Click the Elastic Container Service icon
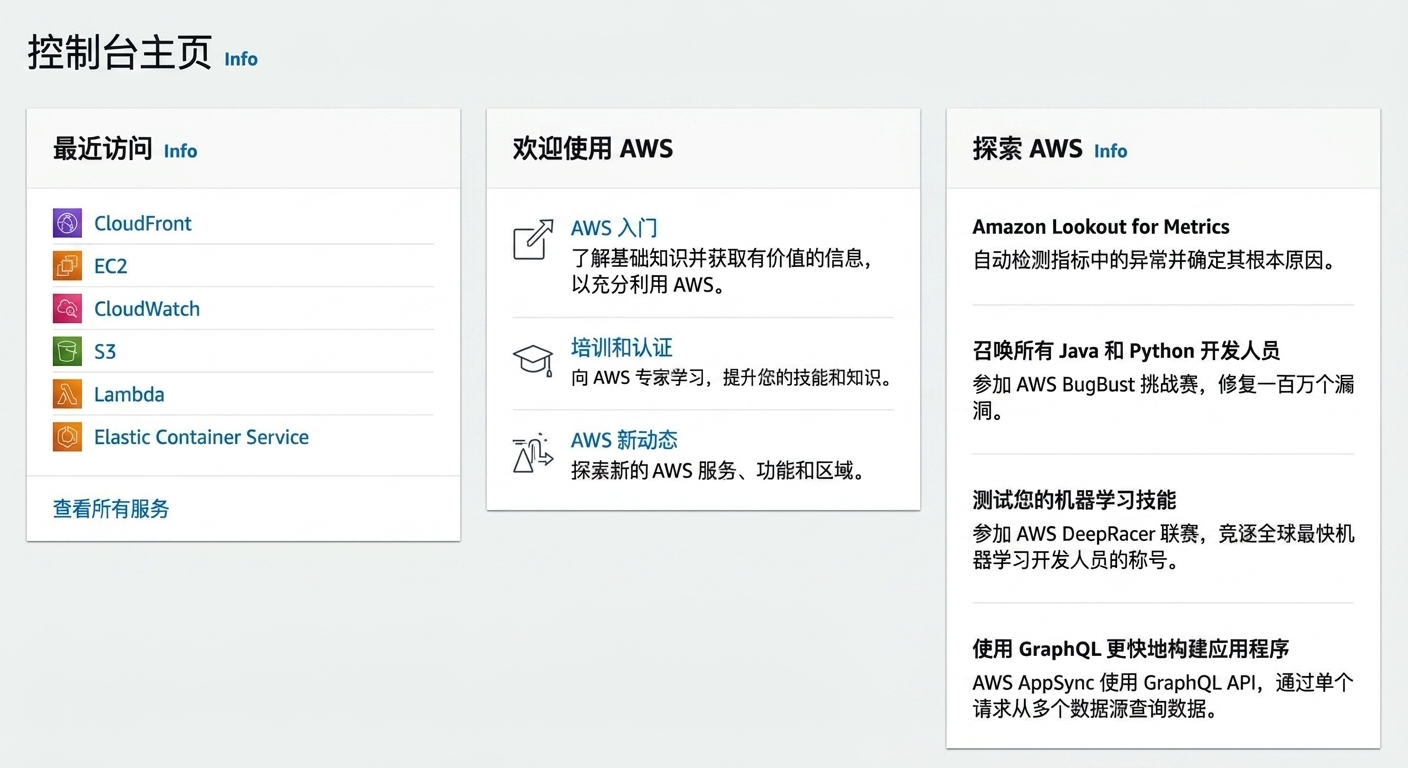The width and height of the screenshot is (1408, 768). 67,437
